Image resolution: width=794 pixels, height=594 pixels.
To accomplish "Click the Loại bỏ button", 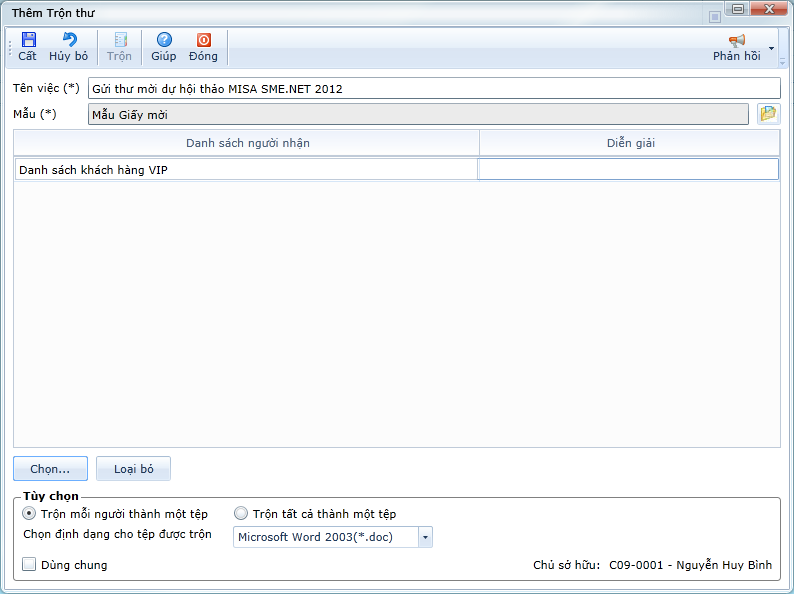I will pos(133,468).
